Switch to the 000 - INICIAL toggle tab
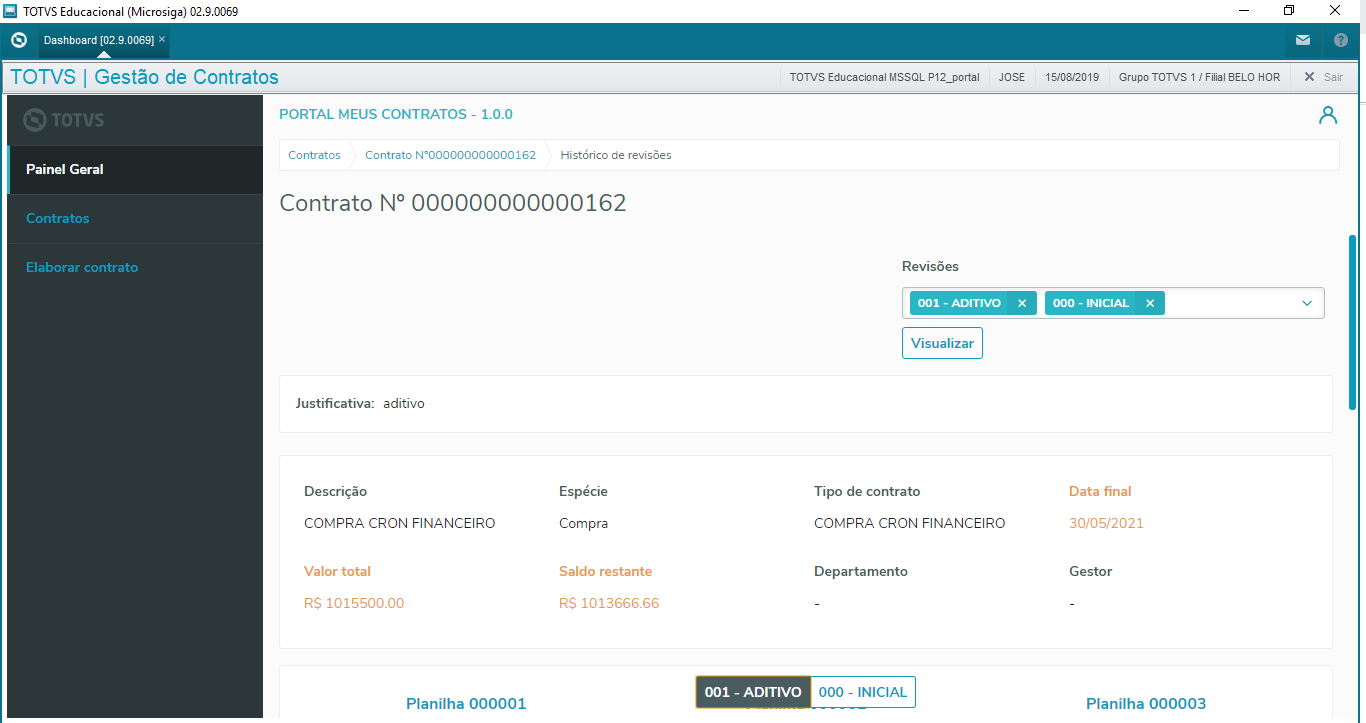Viewport: 1366px width, 723px height. (863, 692)
